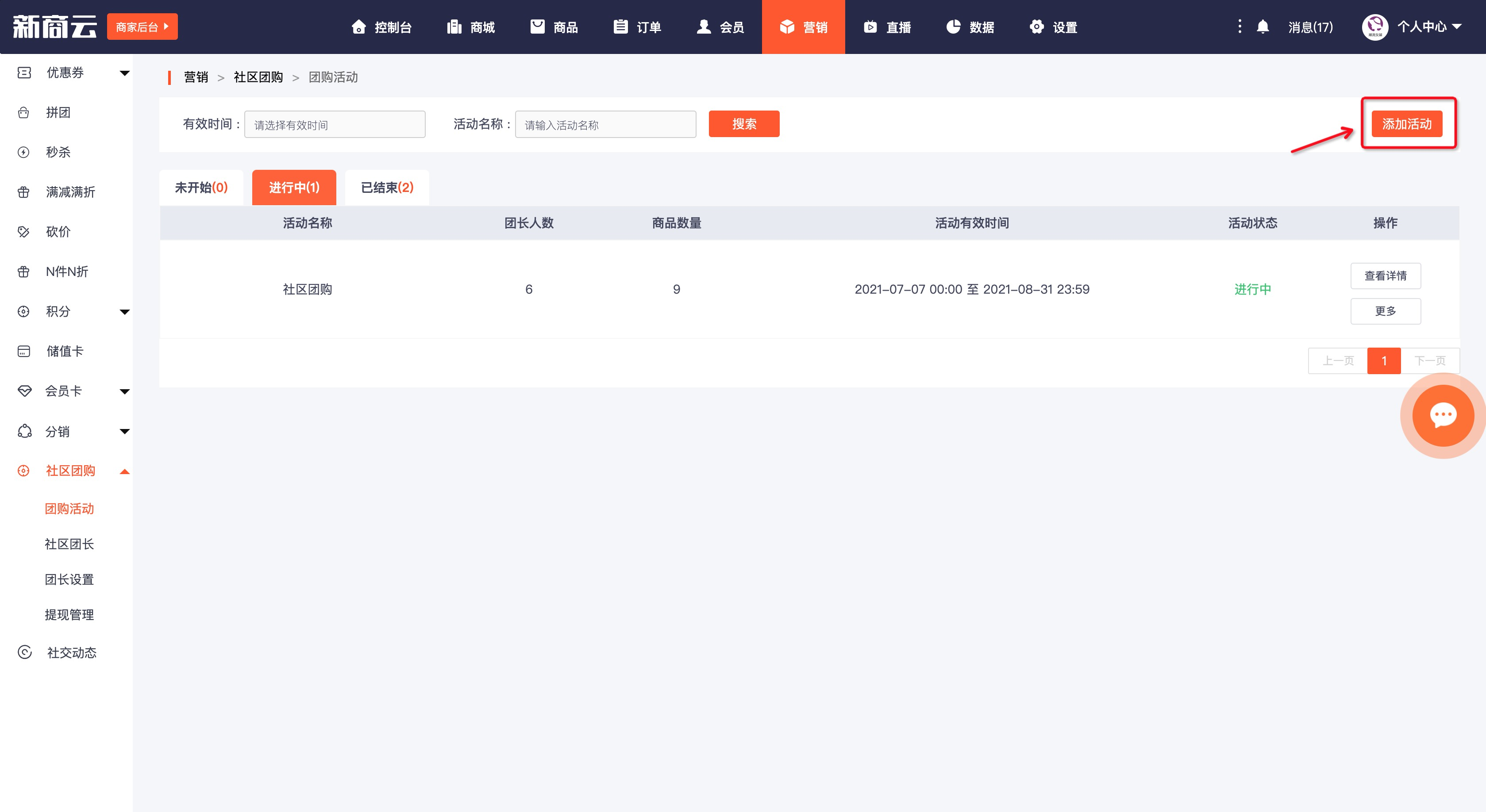Click the user avatar image
1486x812 pixels.
(1375, 27)
